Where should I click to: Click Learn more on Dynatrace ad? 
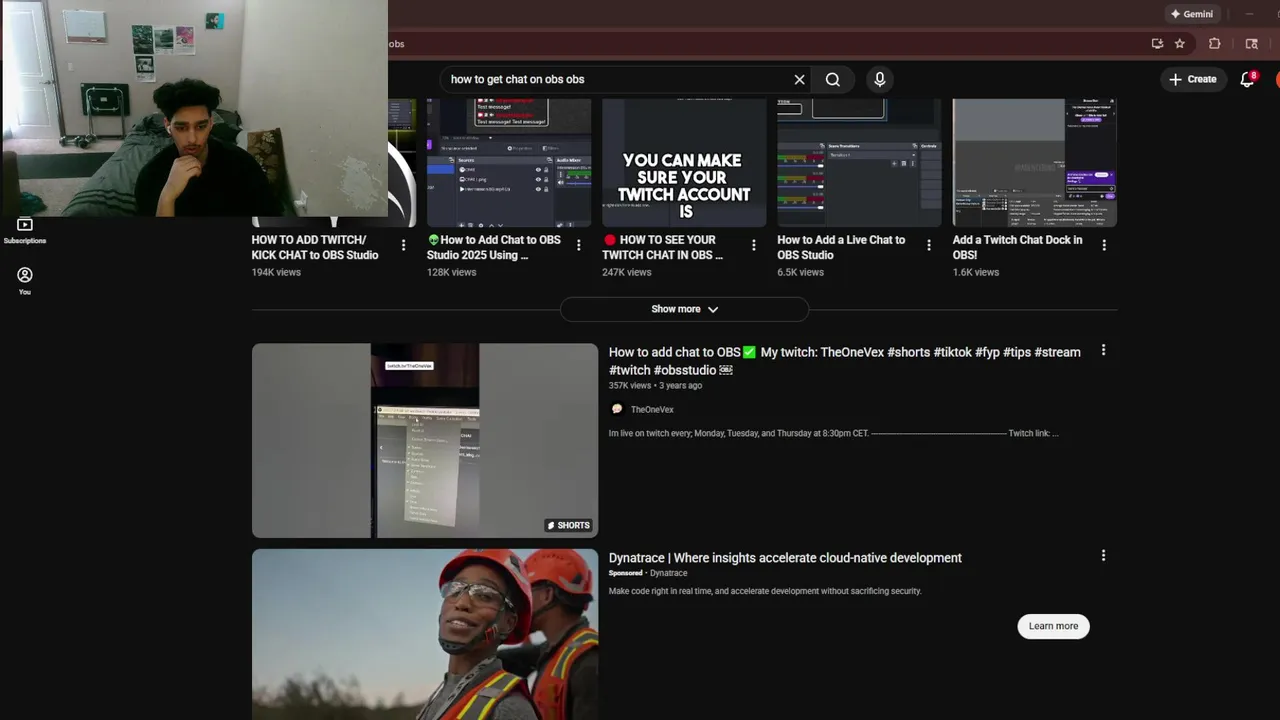[1053, 626]
